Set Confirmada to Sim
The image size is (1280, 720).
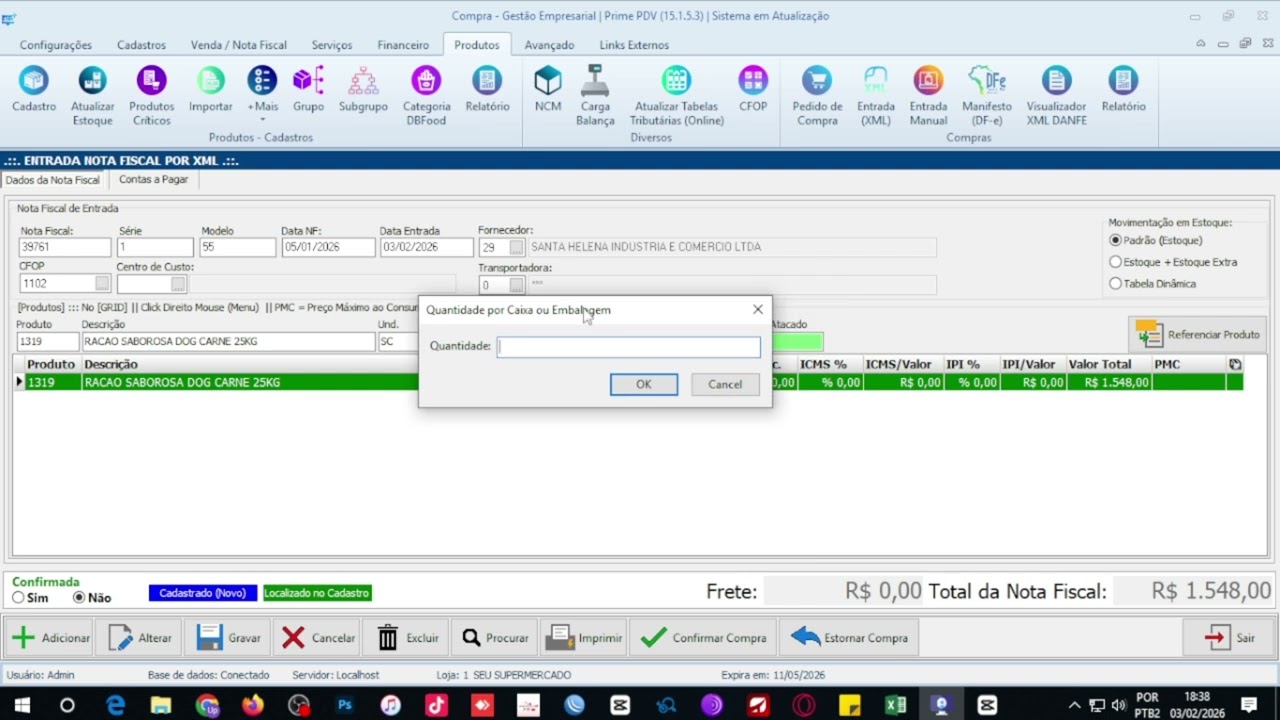coord(30,598)
